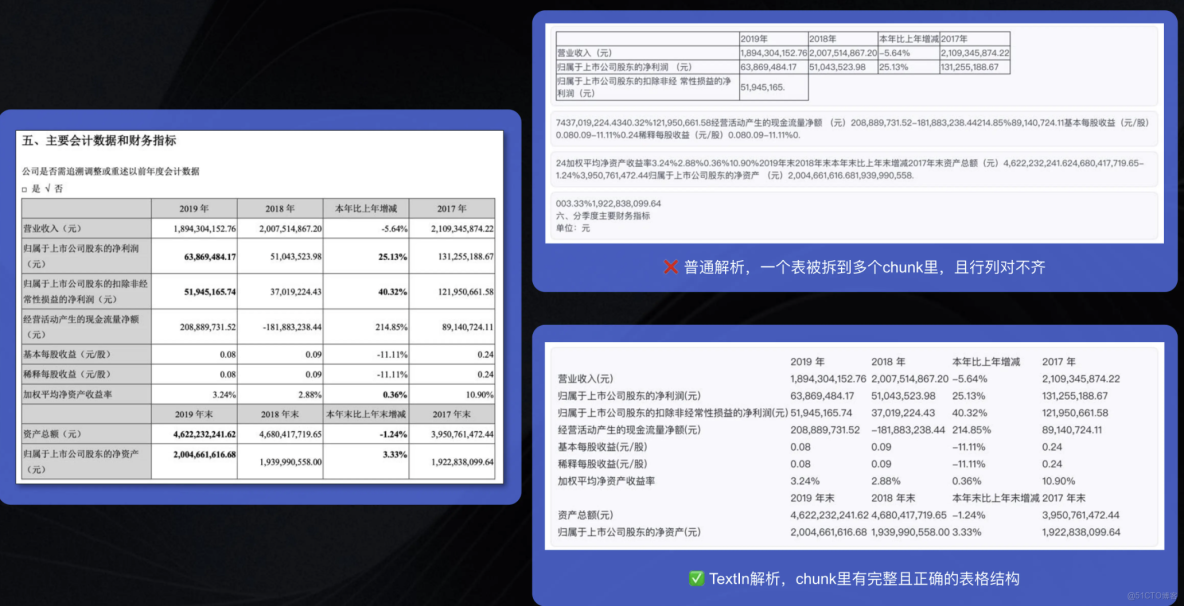Open the 2019年 column header

[x=196, y=209]
